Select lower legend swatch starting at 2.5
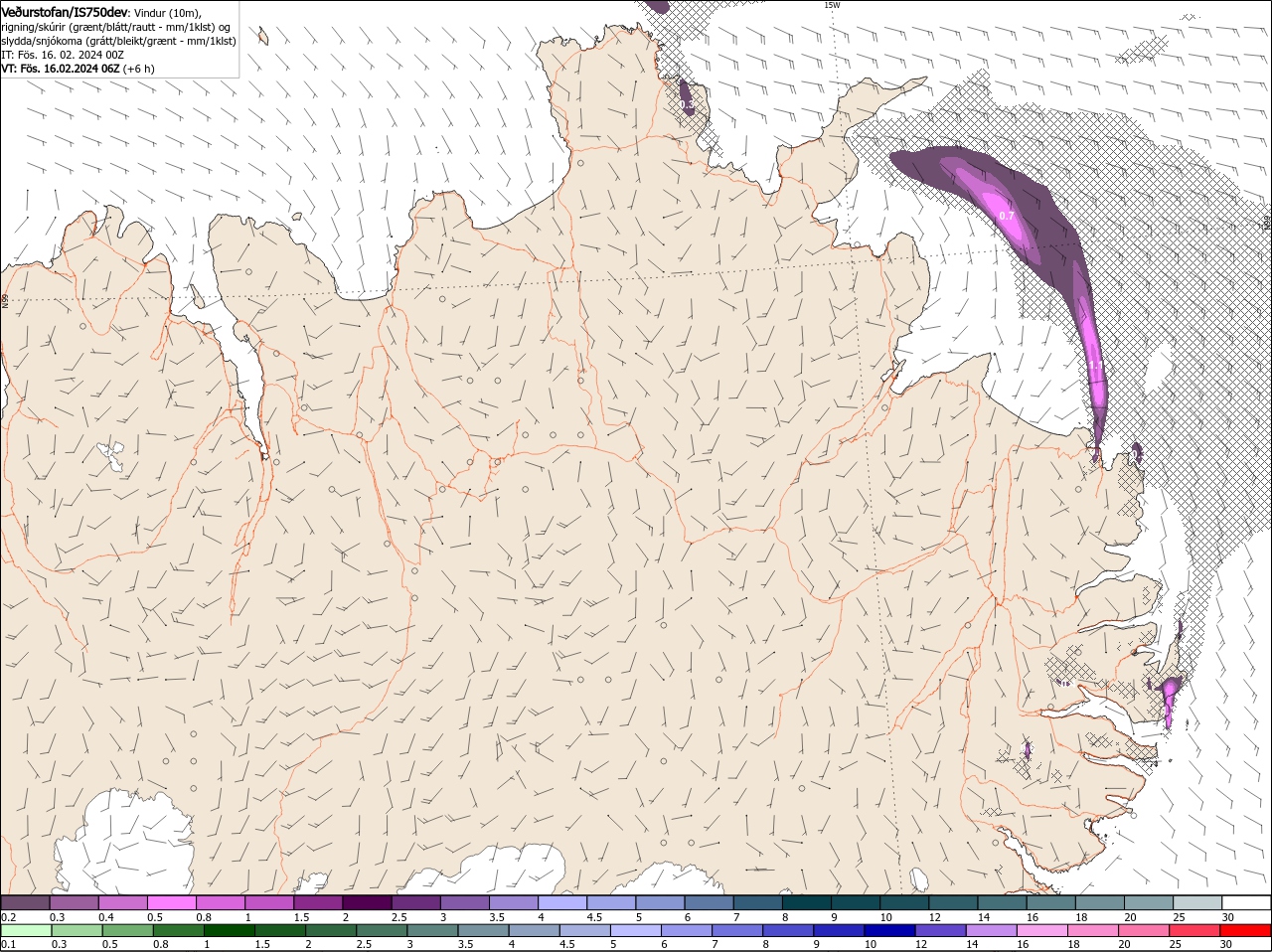 [381, 930]
